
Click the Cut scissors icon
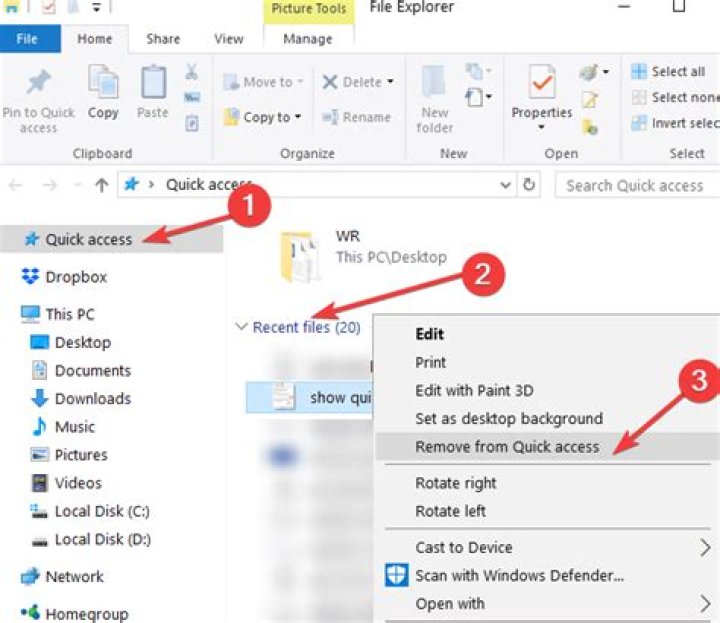click(192, 72)
